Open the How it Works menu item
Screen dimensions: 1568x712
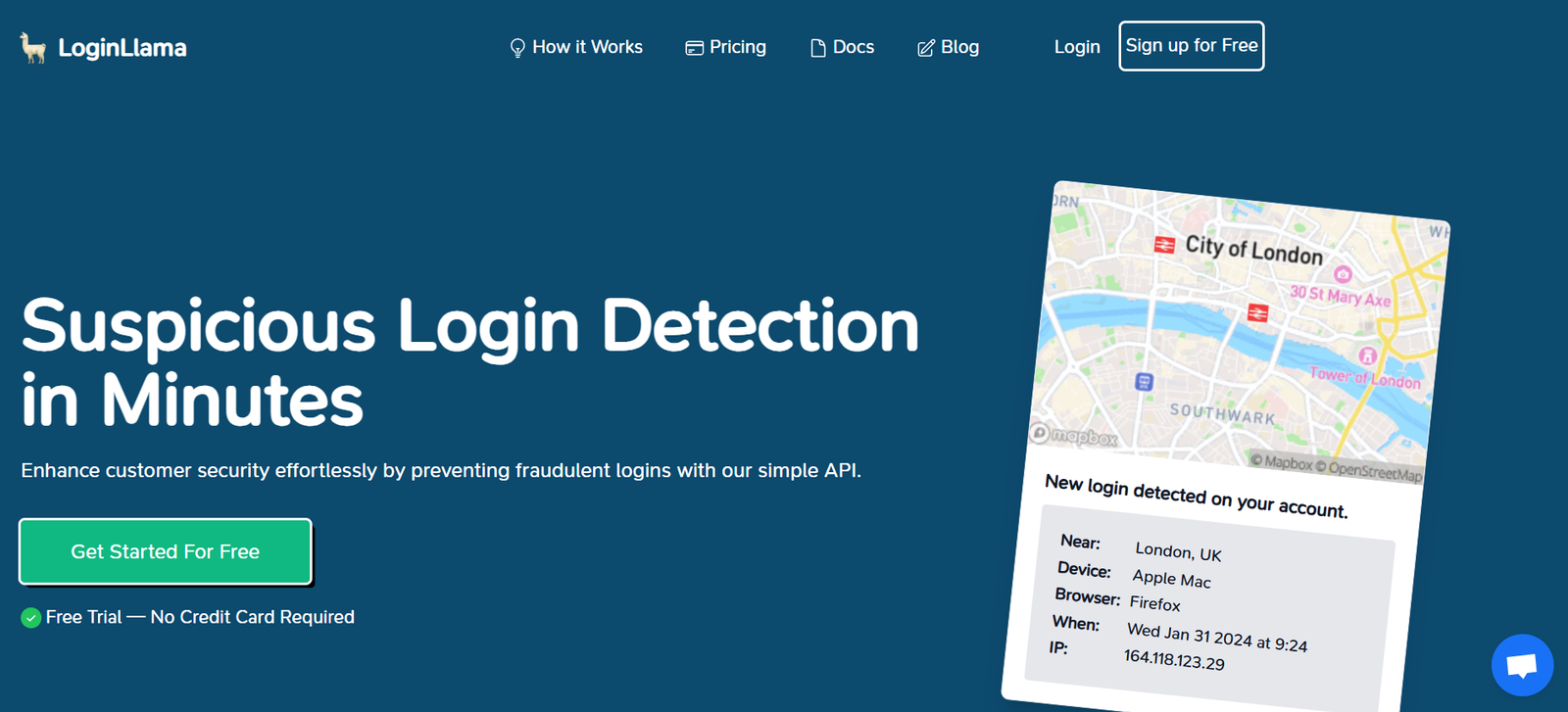click(x=587, y=47)
